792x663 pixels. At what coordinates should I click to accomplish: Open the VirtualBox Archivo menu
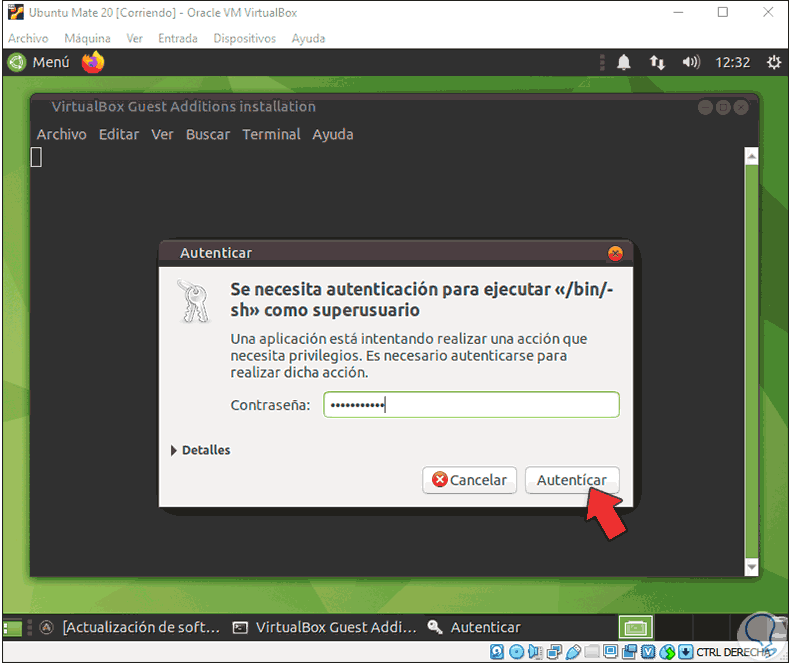28,38
